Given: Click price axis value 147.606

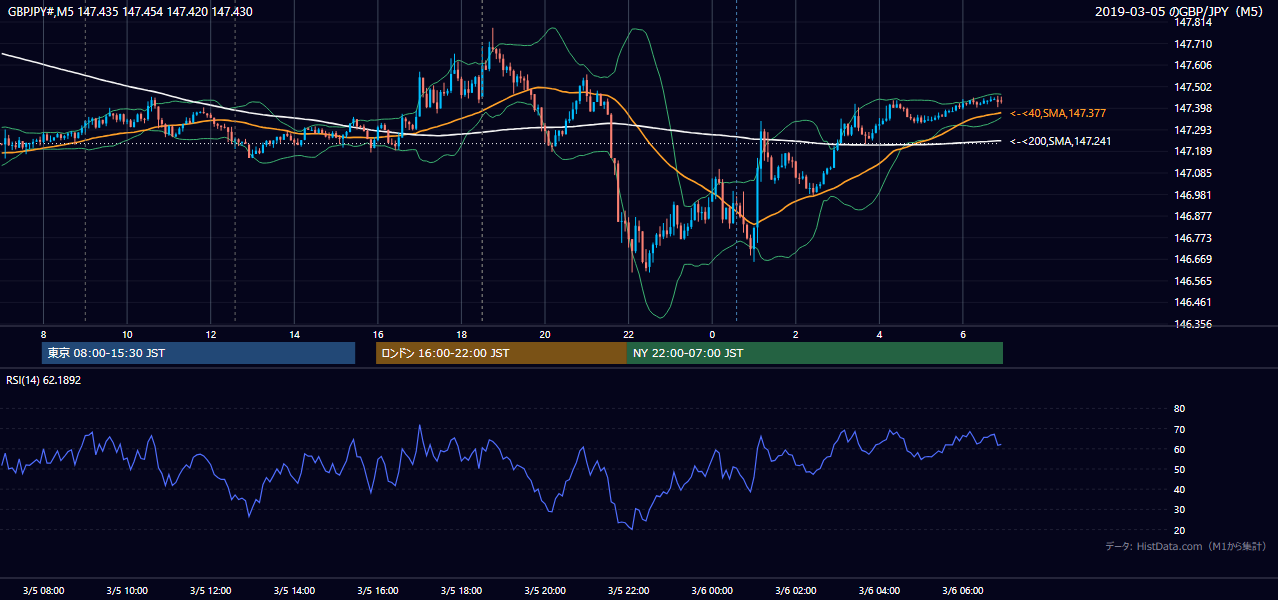Looking at the screenshot, I should 1194,65.
